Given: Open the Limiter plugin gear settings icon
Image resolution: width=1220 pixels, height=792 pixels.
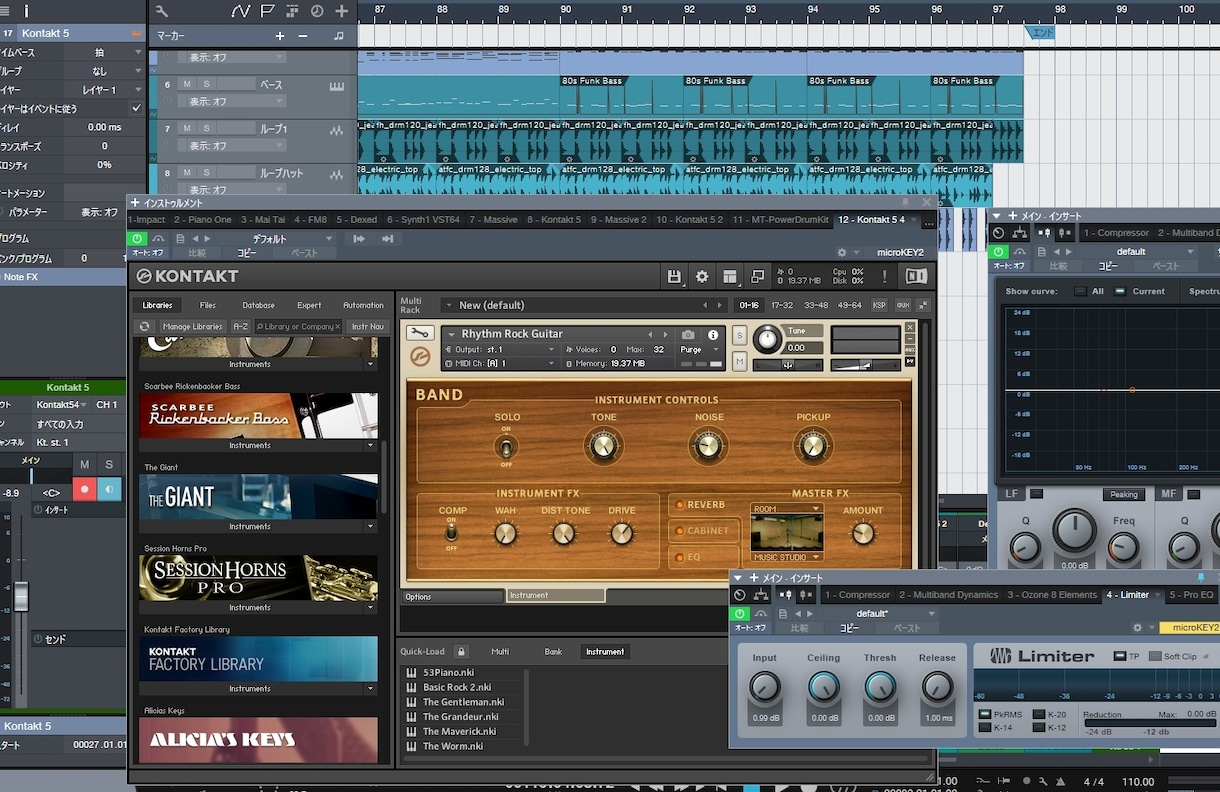Looking at the screenshot, I should [x=1137, y=628].
